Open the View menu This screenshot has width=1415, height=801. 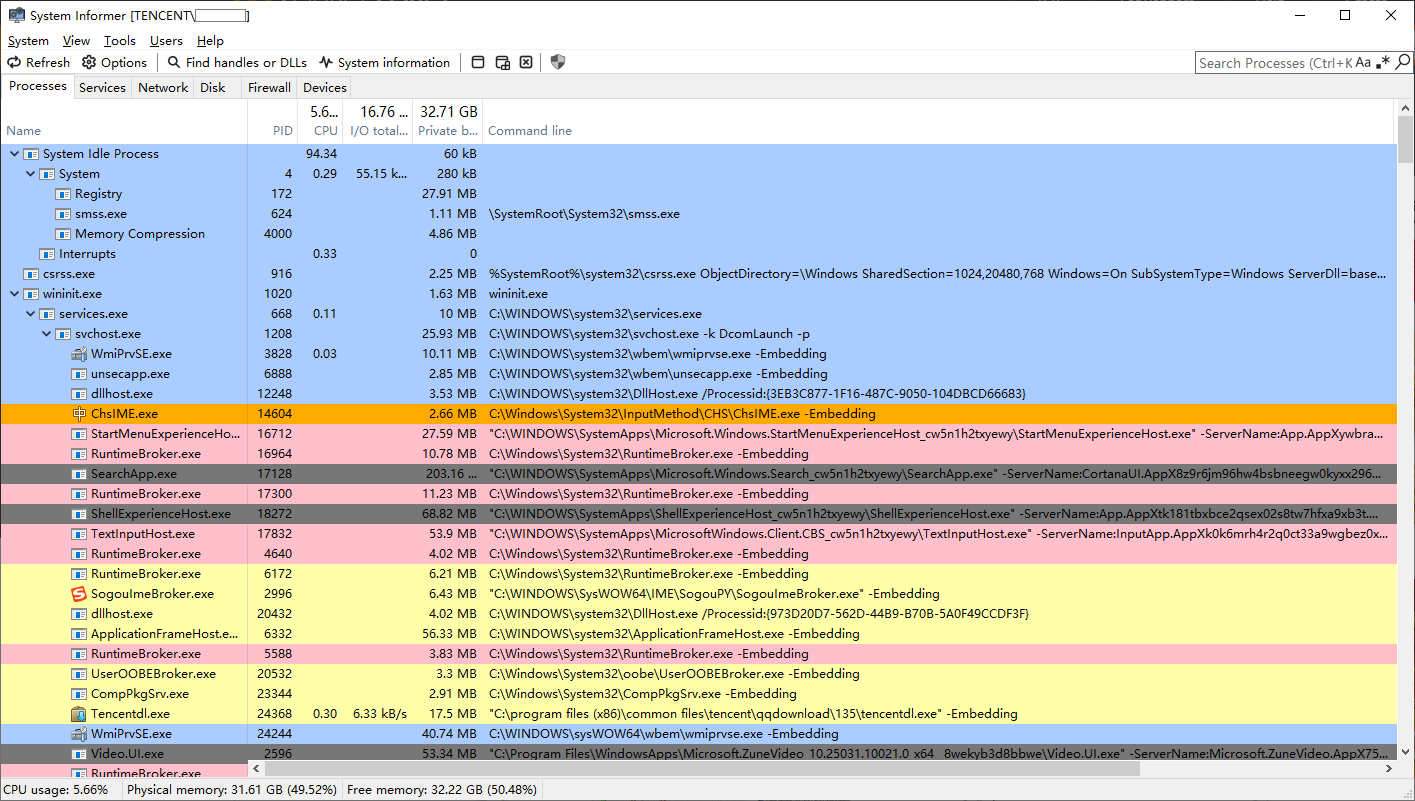coord(76,41)
